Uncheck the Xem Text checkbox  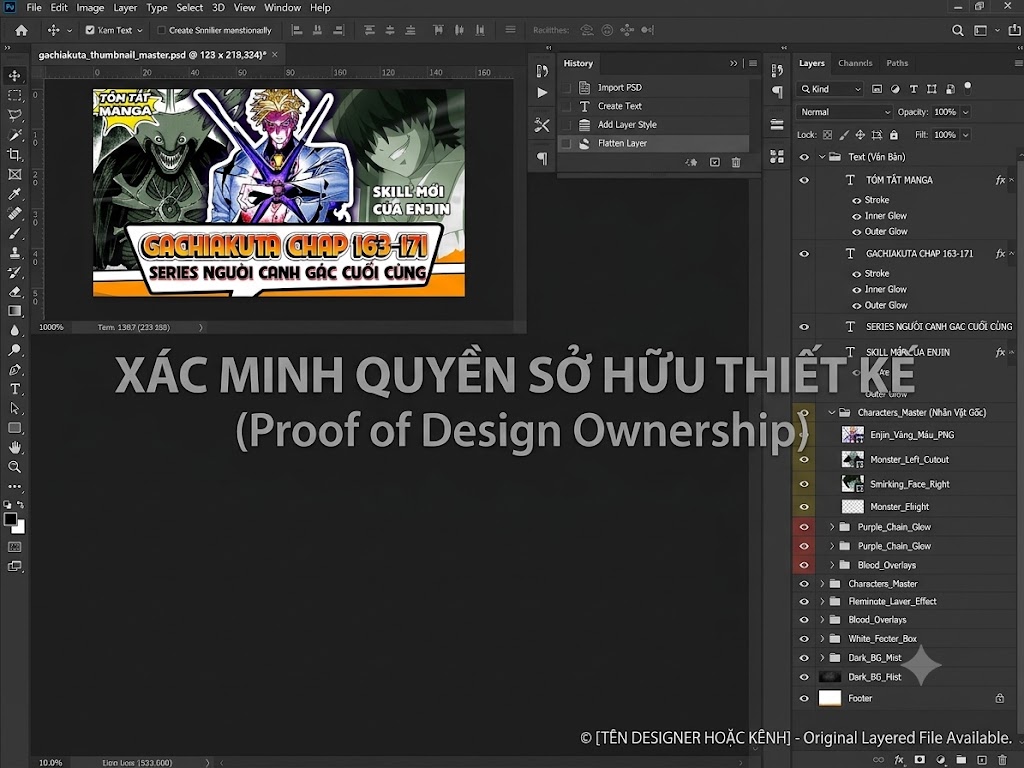coord(90,30)
